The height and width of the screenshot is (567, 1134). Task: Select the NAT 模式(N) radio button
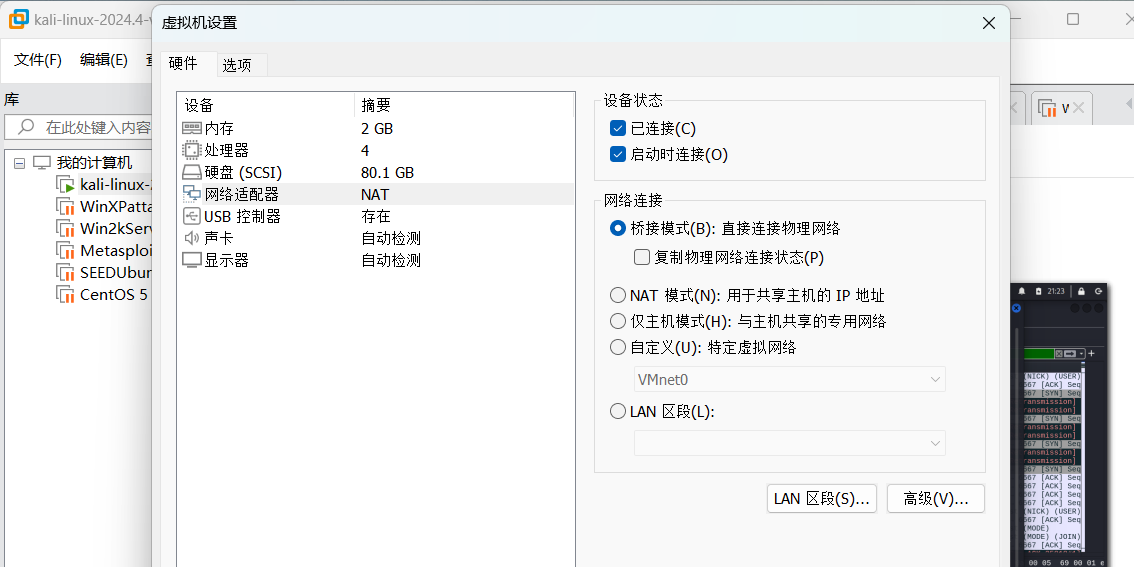click(x=618, y=295)
